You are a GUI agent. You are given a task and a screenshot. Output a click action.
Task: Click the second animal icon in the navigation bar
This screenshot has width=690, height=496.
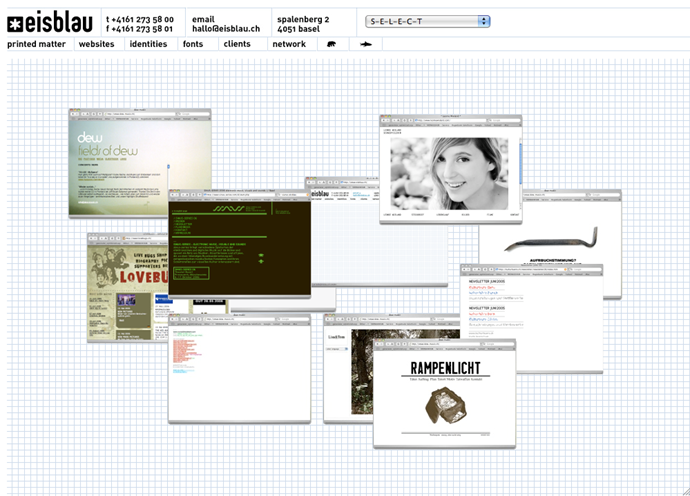[x=366, y=44]
